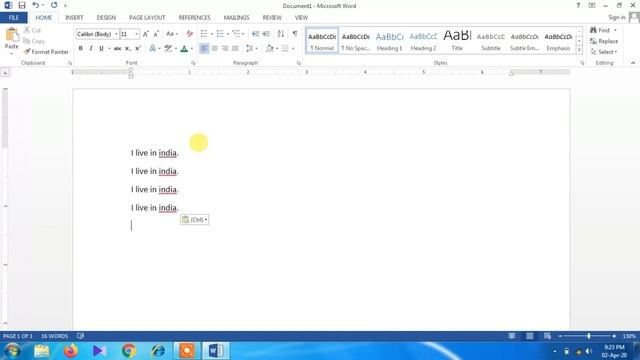
Task: Open the Calibri font name dropdown
Action: point(116,34)
